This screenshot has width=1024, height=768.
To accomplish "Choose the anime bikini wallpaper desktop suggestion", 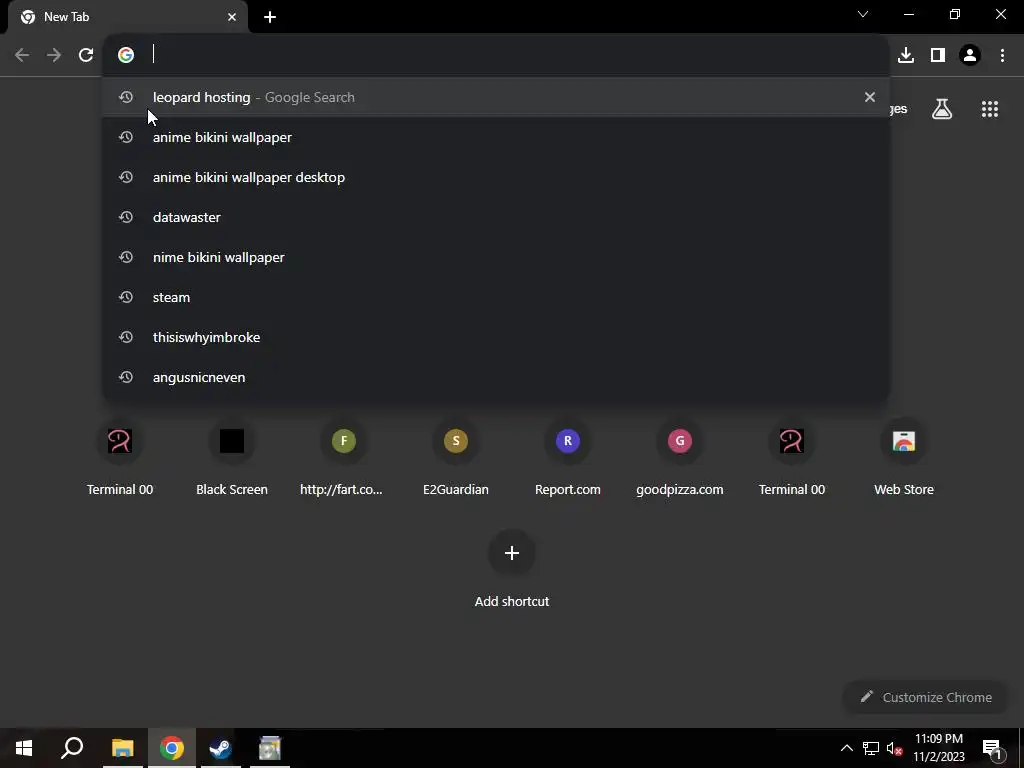I will [496, 177].
